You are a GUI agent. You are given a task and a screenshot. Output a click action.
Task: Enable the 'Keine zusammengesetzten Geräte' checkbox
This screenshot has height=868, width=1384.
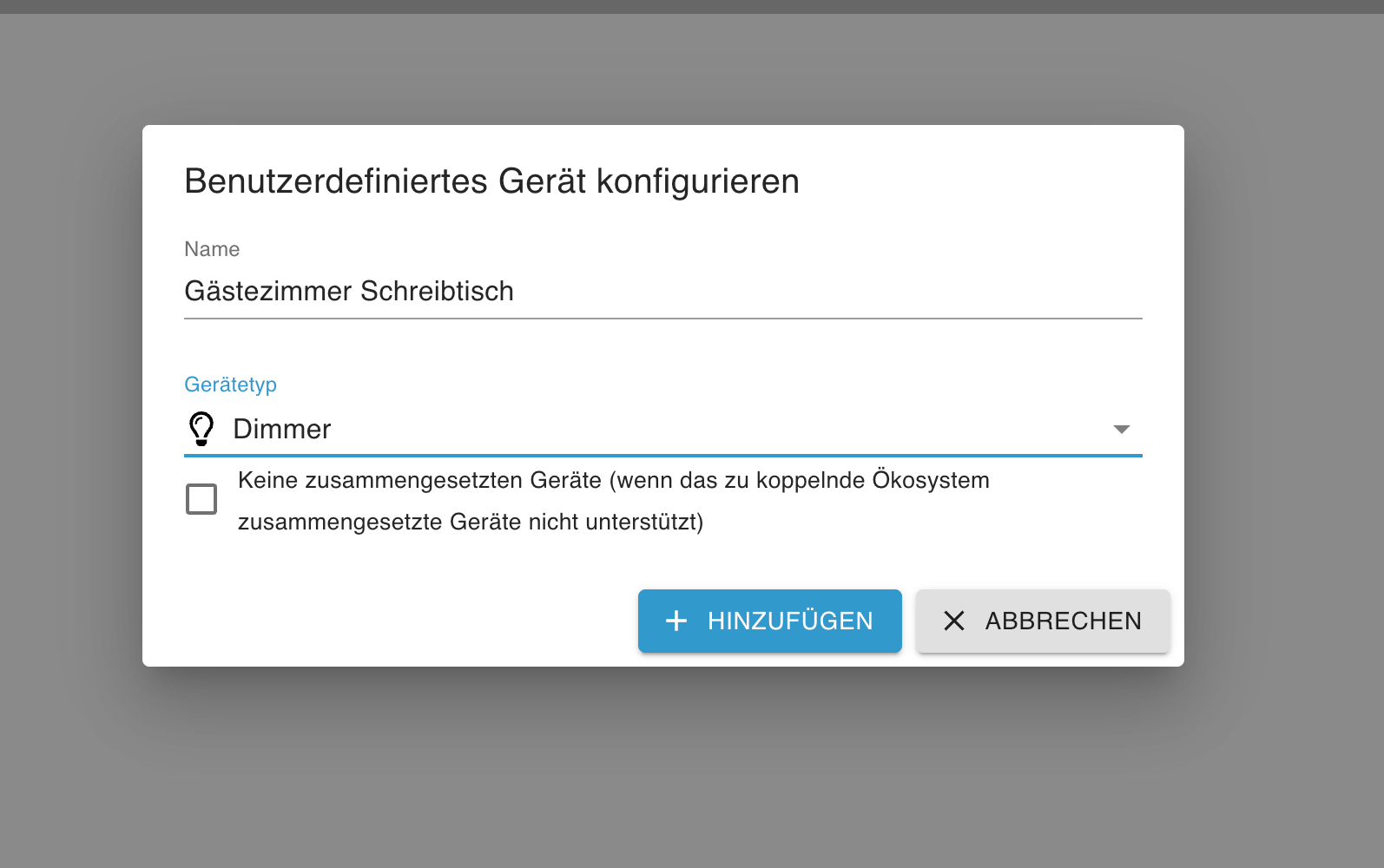coord(201,499)
